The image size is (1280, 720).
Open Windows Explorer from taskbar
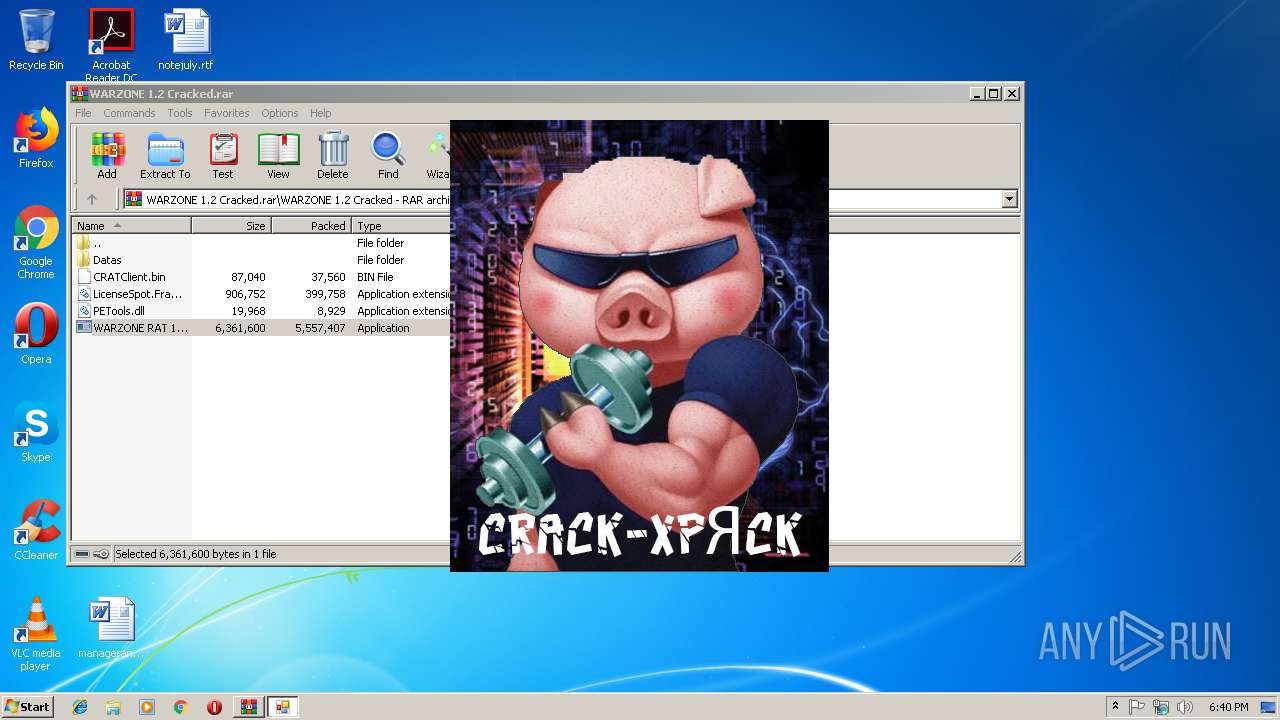[113, 707]
